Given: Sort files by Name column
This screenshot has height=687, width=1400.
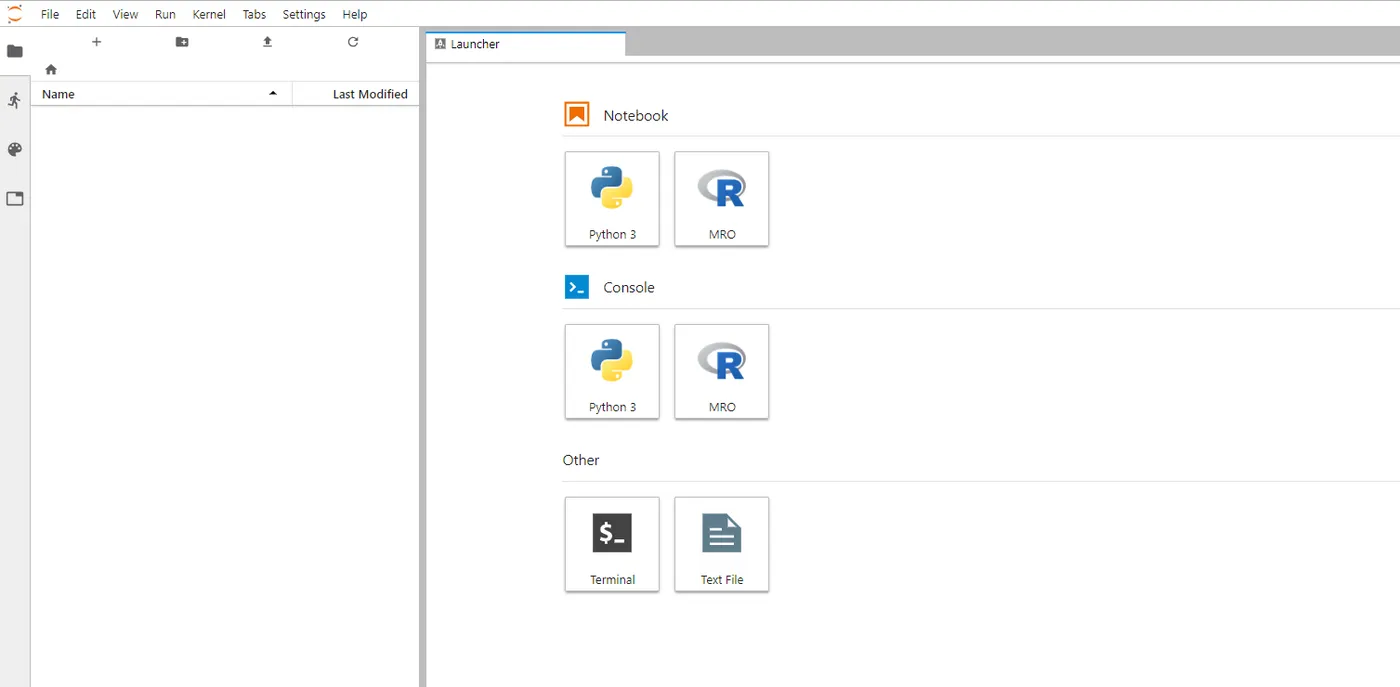Looking at the screenshot, I should point(161,94).
